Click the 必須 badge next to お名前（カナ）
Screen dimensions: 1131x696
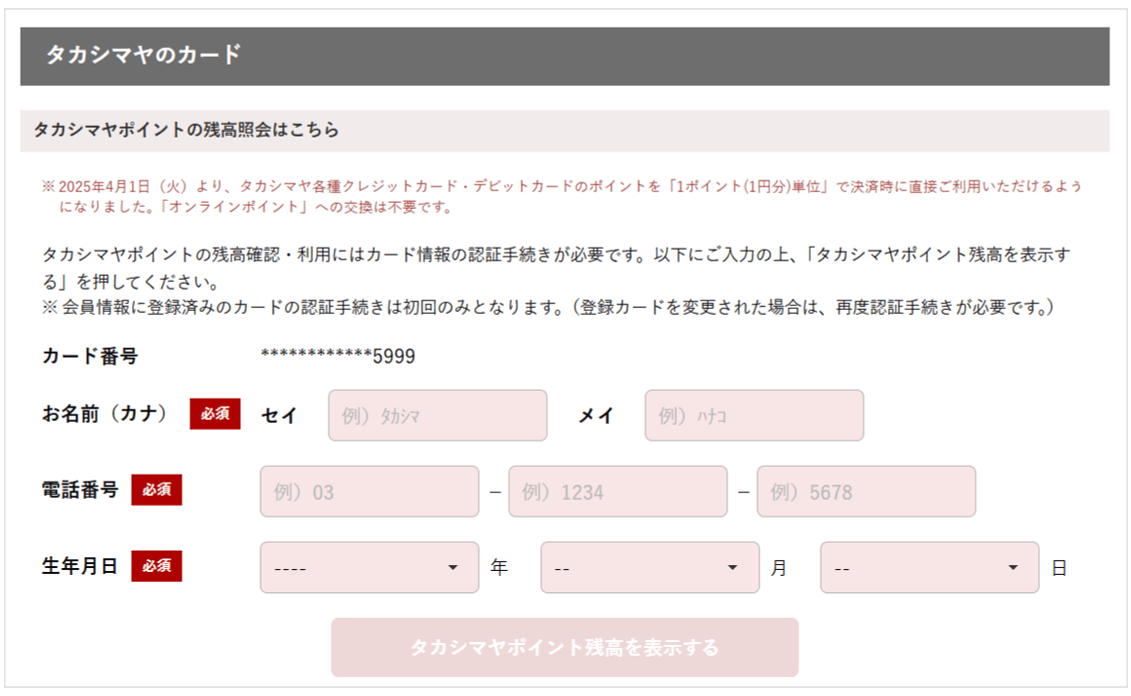point(215,414)
